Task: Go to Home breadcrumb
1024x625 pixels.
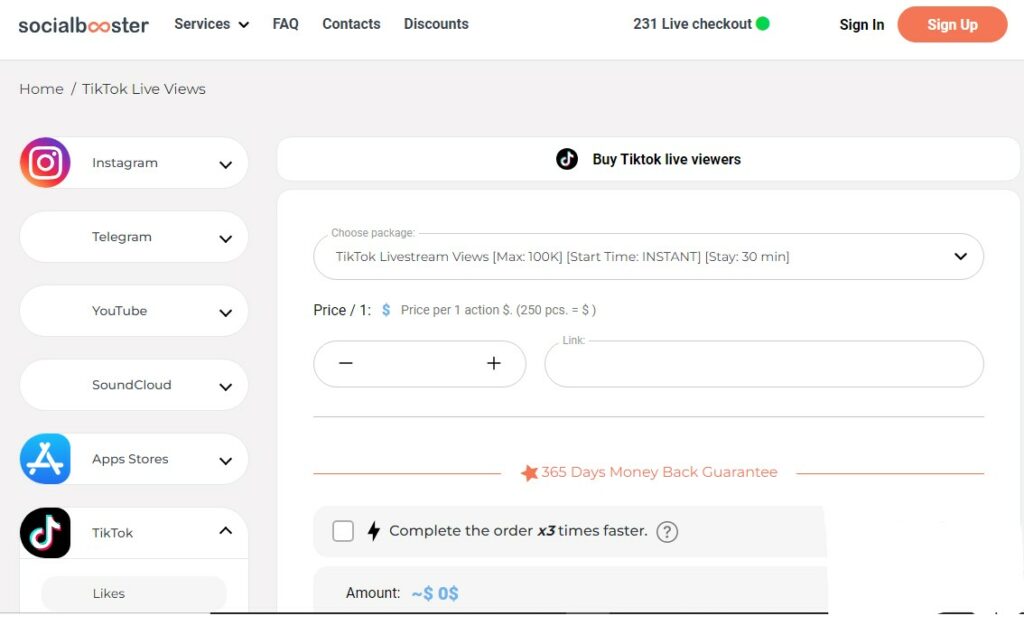Action: point(41,89)
